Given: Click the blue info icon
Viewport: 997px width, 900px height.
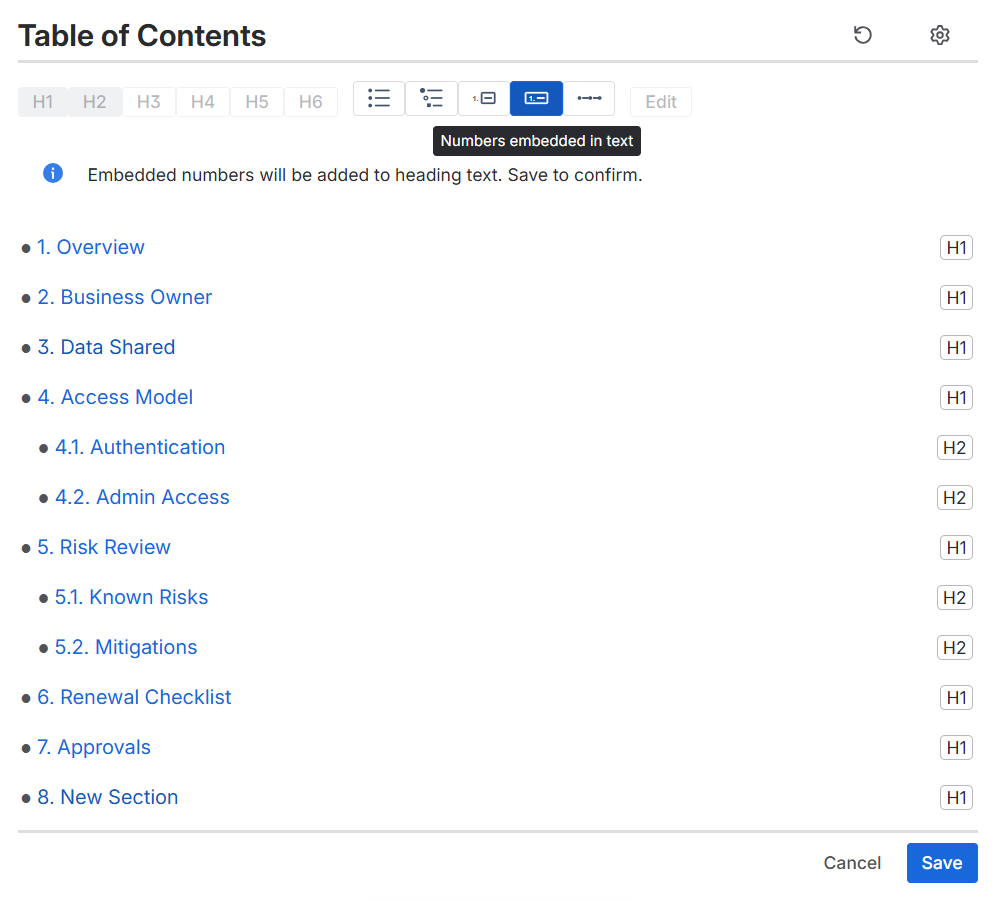Looking at the screenshot, I should point(53,173).
